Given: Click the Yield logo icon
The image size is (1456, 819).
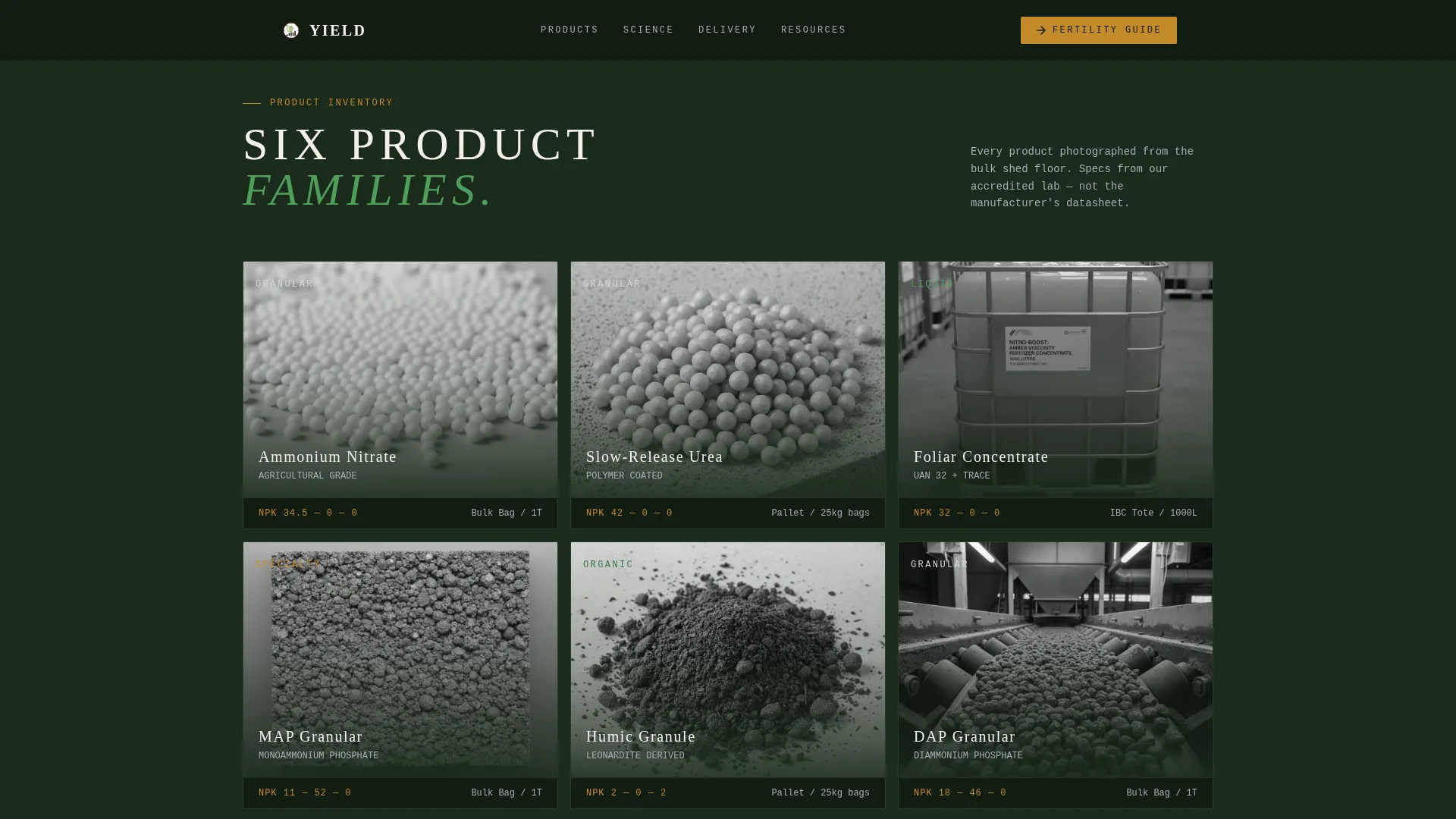Looking at the screenshot, I should [x=291, y=30].
